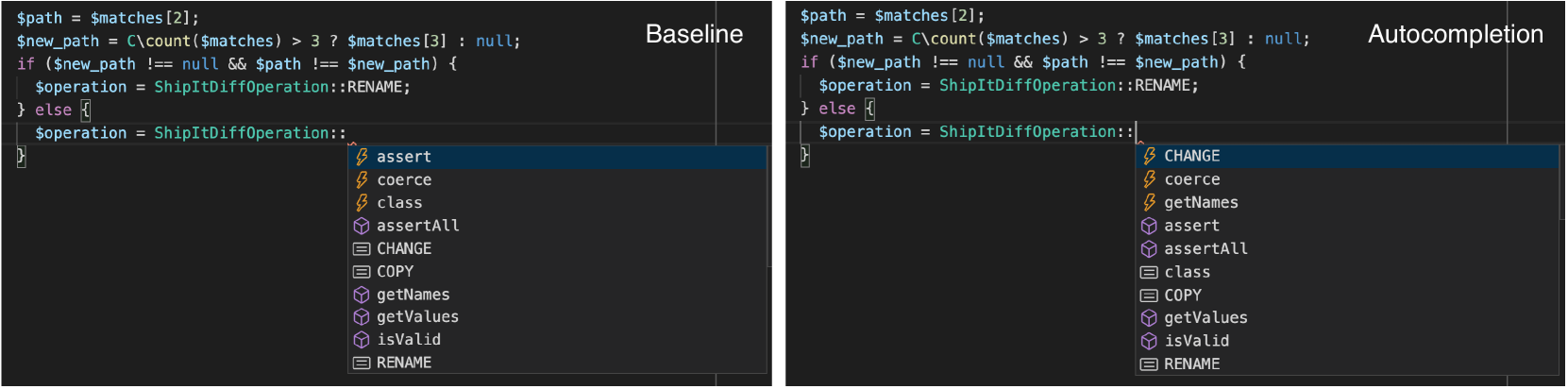The height and width of the screenshot is (389, 1568).
Task: Choose 'isValid' in Autocompletion suggestion list
Action: point(1347,341)
